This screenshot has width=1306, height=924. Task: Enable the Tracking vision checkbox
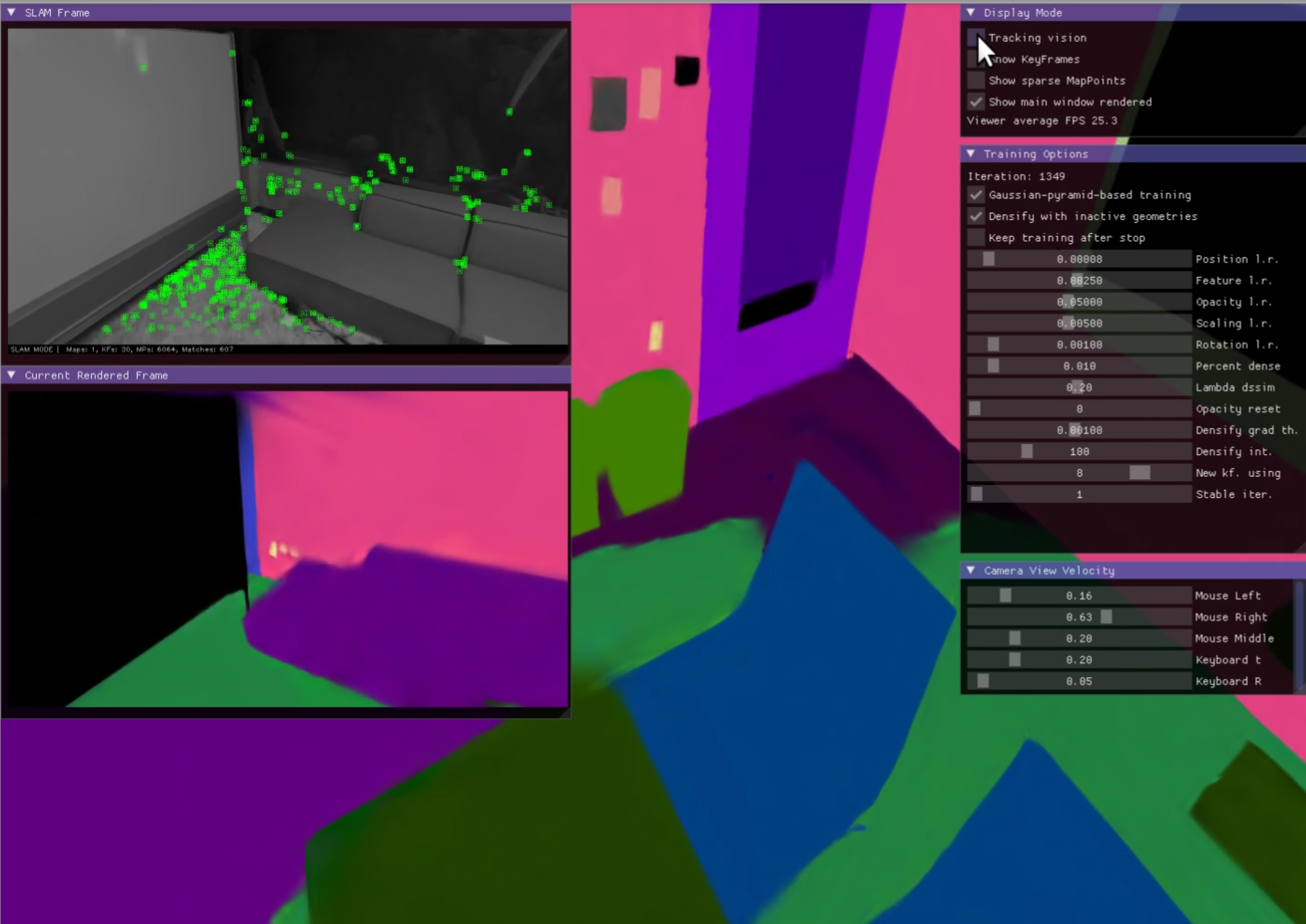pos(976,38)
